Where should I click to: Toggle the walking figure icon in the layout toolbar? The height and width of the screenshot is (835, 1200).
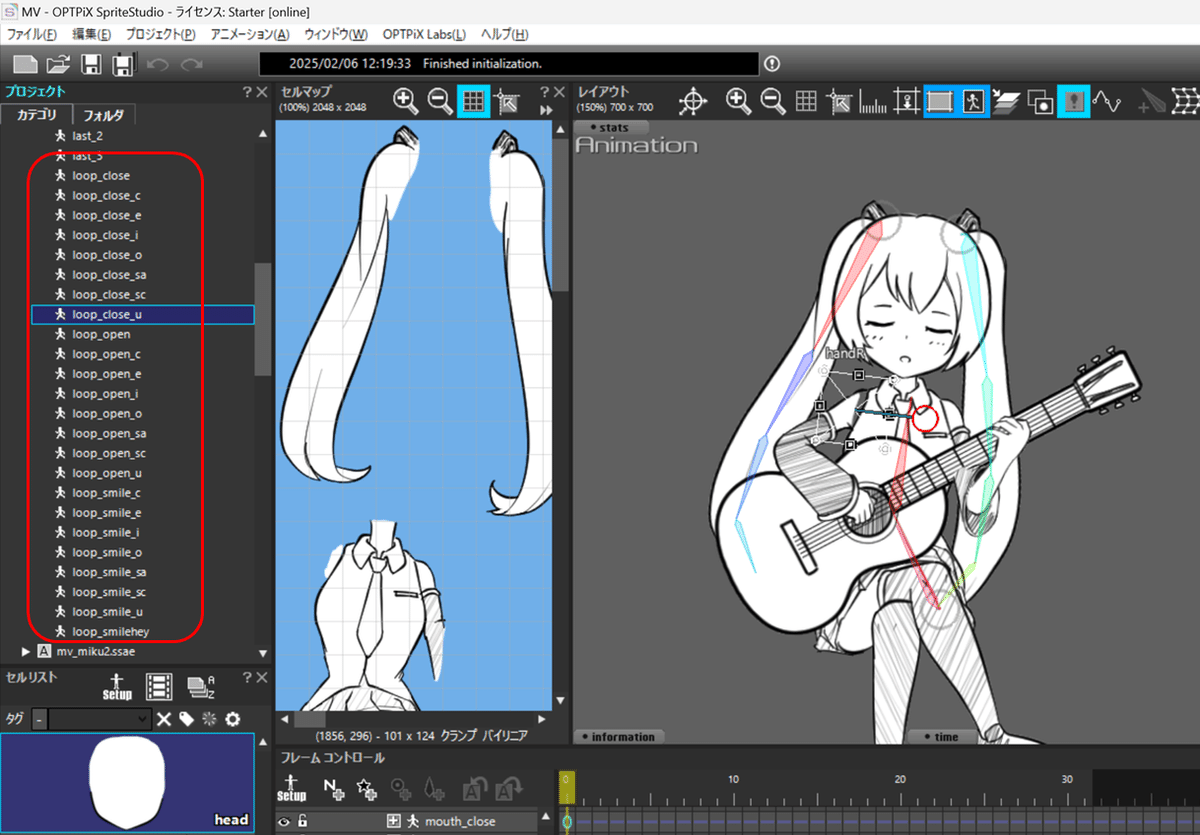(x=973, y=101)
